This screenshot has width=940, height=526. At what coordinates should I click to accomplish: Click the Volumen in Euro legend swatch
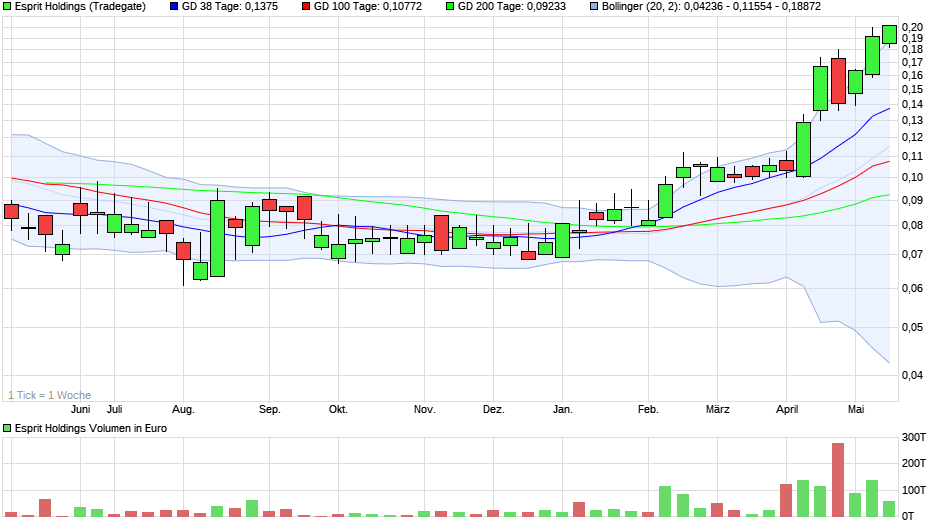pos(7,428)
